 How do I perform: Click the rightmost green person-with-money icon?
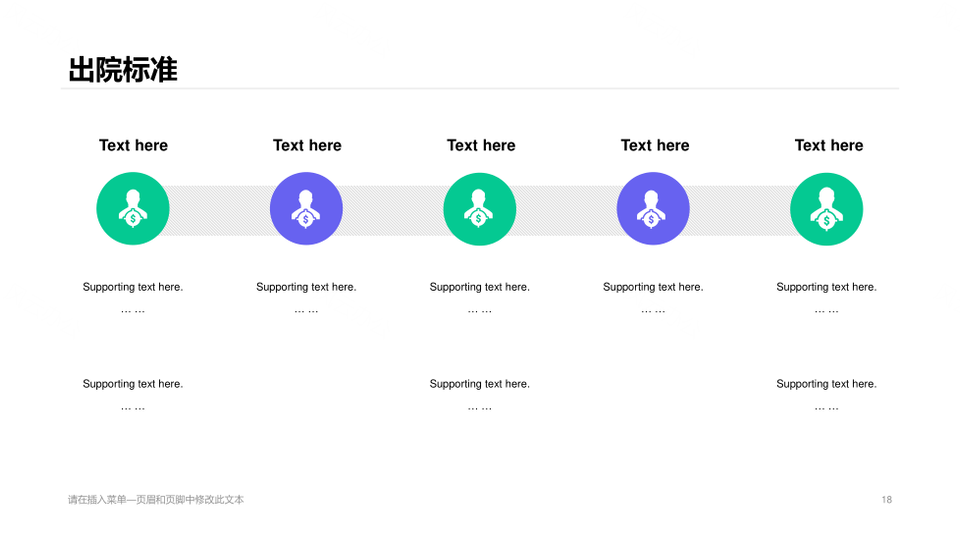(x=826, y=209)
